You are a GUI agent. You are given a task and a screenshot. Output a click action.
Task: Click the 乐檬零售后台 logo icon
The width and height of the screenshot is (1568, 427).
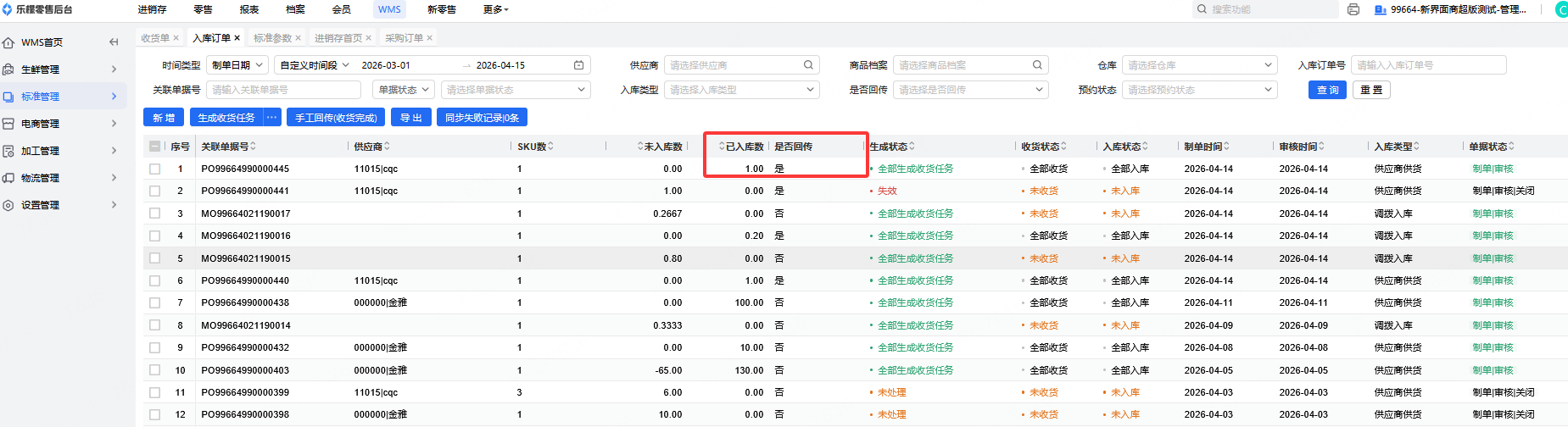[x=8, y=9]
